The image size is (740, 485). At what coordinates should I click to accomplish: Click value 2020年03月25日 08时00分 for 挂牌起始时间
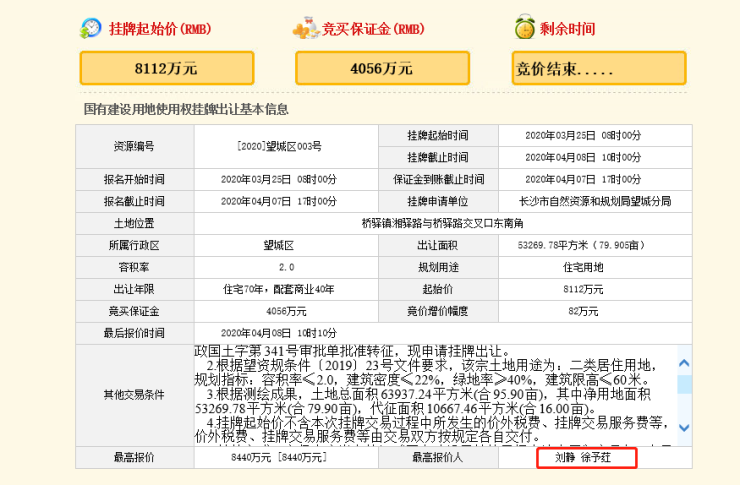pyautogui.click(x=583, y=135)
